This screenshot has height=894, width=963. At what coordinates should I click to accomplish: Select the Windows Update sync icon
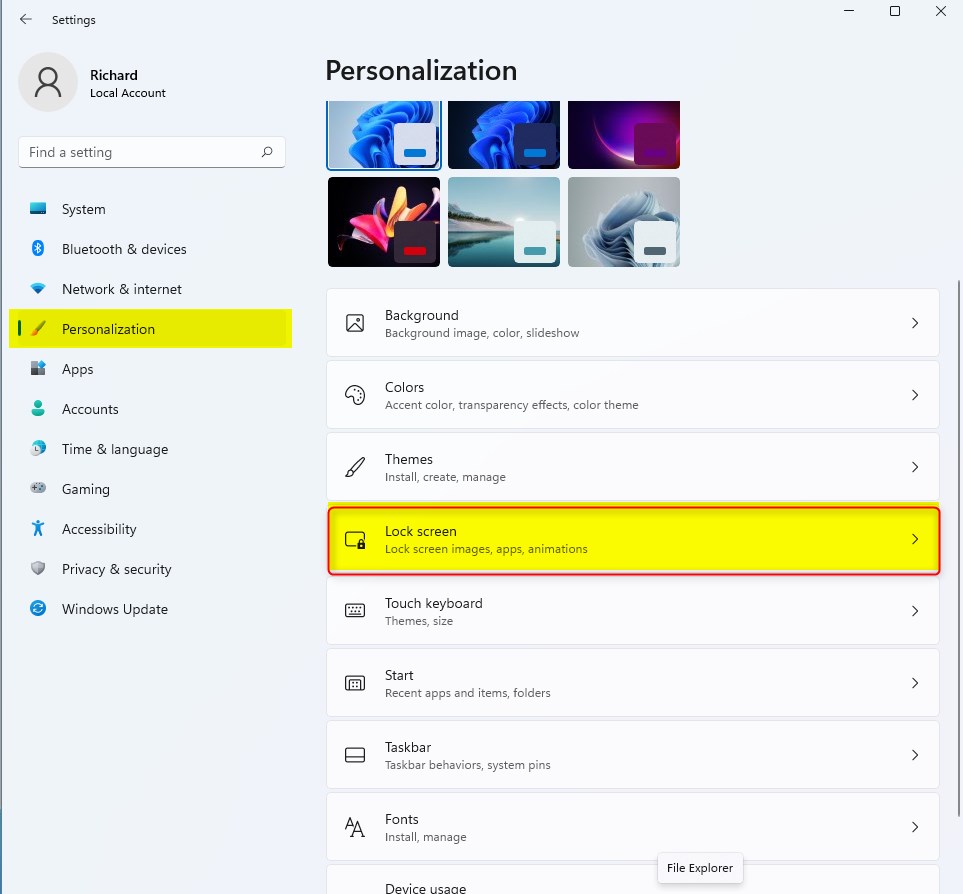pyautogui.click(x=38, y=608)
